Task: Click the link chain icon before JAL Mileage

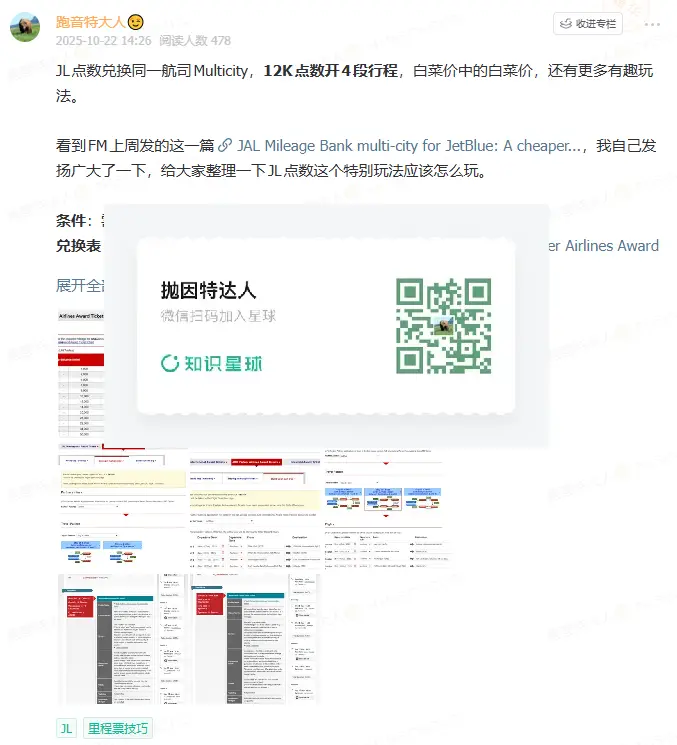Action: tap(226, 146)
